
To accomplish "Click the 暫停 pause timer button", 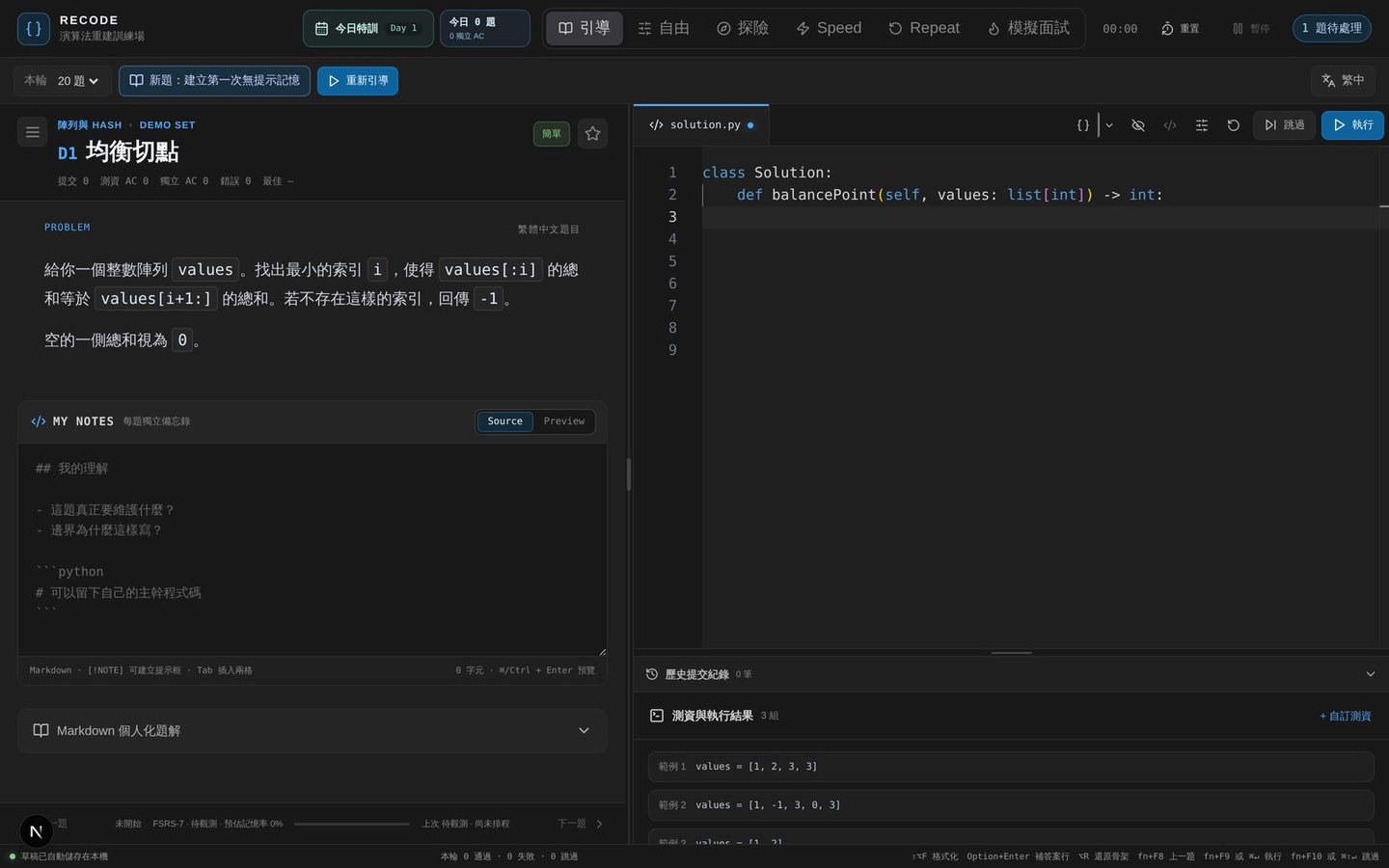I will click(x=1251, y=29).
